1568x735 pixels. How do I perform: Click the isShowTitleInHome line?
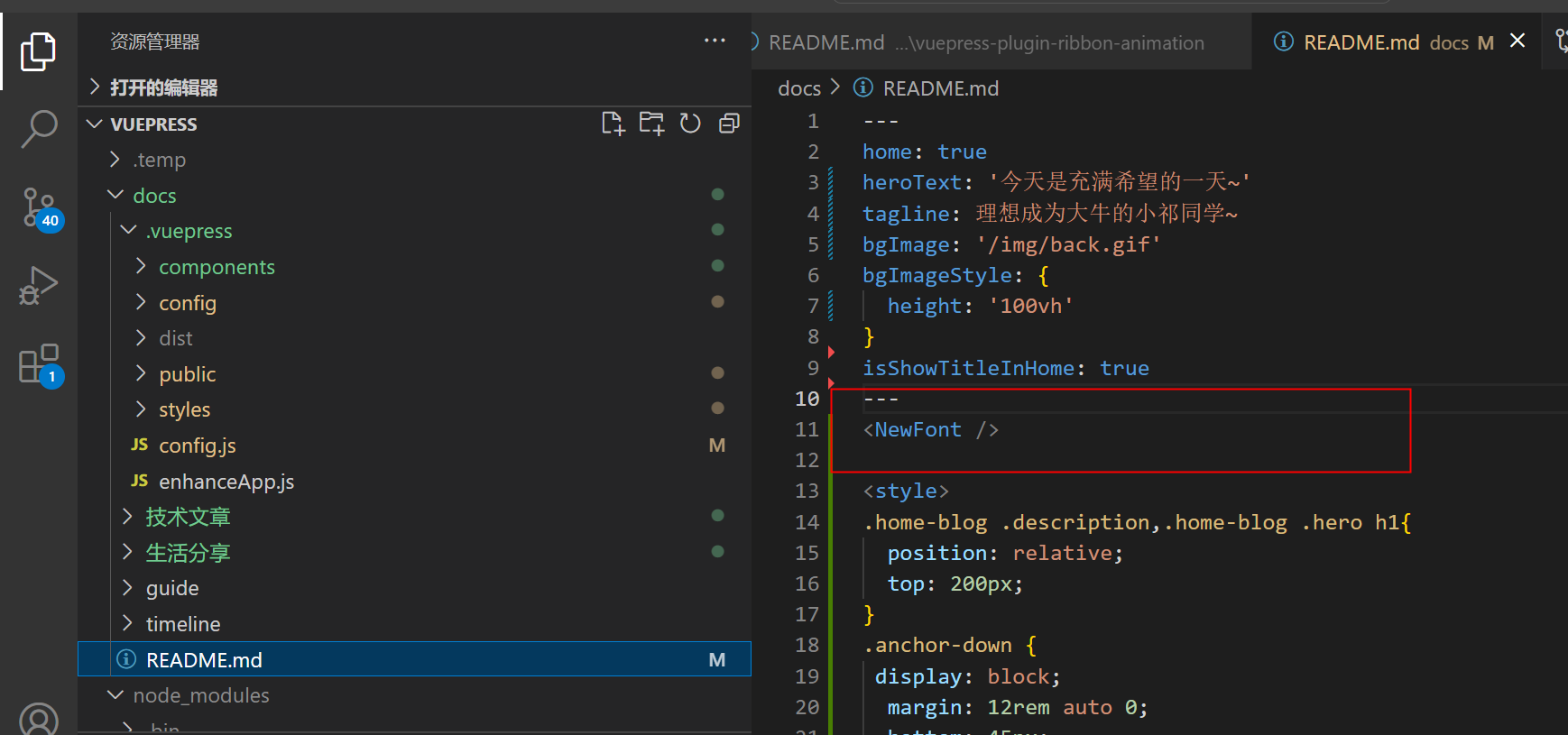pyautogui.click(x=1006, y=368)
